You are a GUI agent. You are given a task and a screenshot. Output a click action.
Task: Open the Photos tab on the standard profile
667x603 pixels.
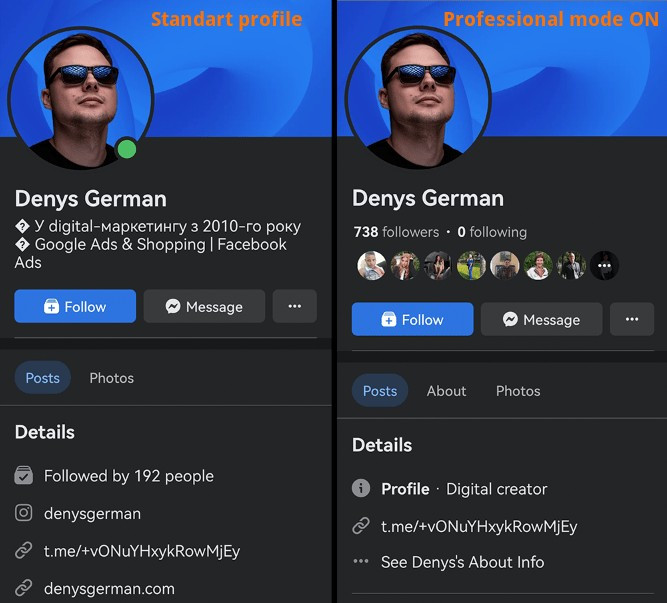click(111, 378)
